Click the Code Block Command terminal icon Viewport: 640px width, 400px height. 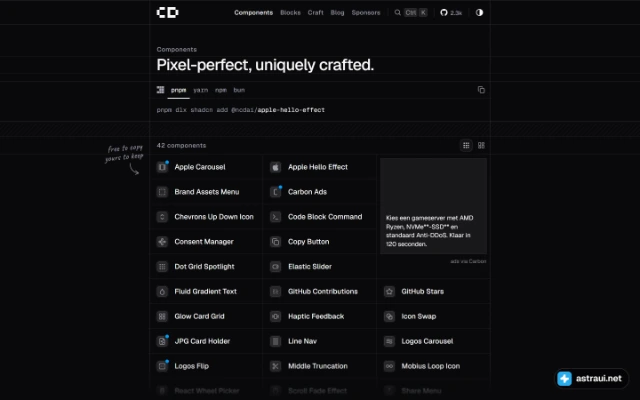pos(276,217)
